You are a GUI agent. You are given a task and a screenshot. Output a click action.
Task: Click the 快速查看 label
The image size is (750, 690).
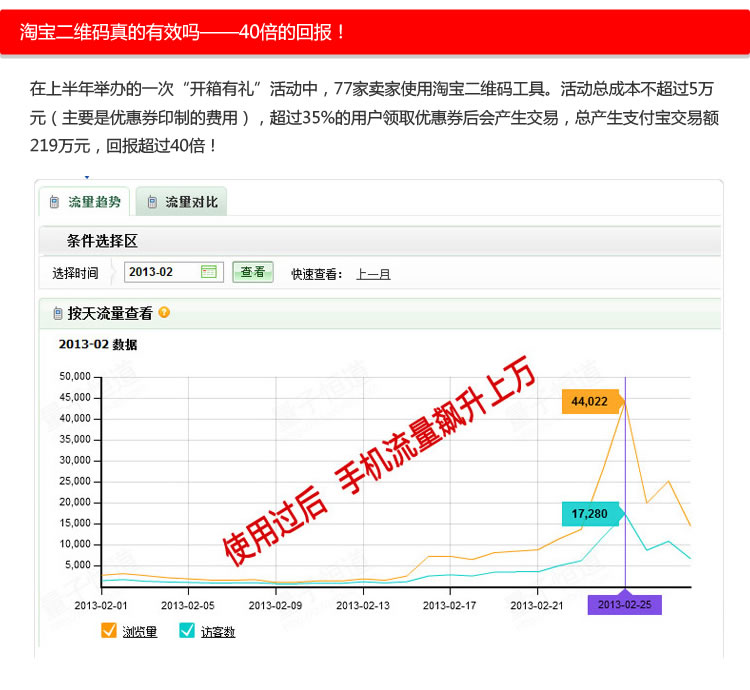tap(317, 274)
